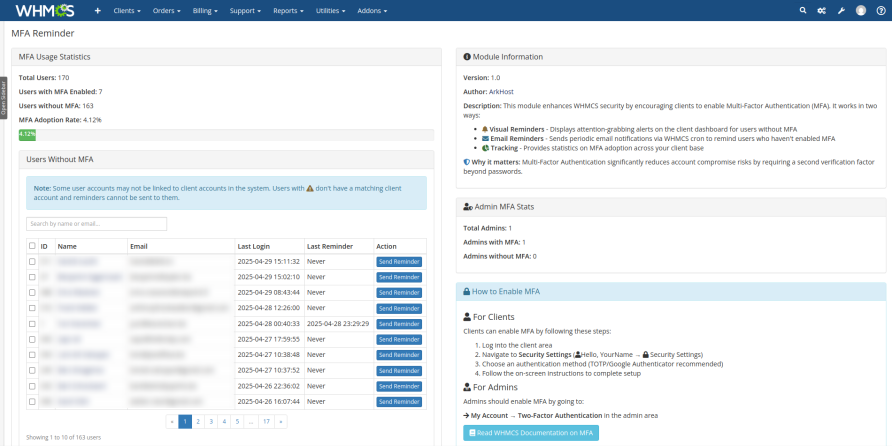Check the row with login 2025-04-27 17:59:55
Viewport: 892px width, 446px height.
(x=32, y=339)
